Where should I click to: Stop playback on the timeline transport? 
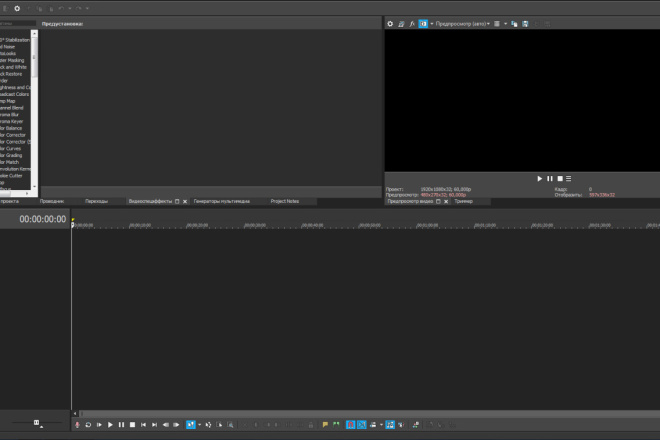coord(133,425)
